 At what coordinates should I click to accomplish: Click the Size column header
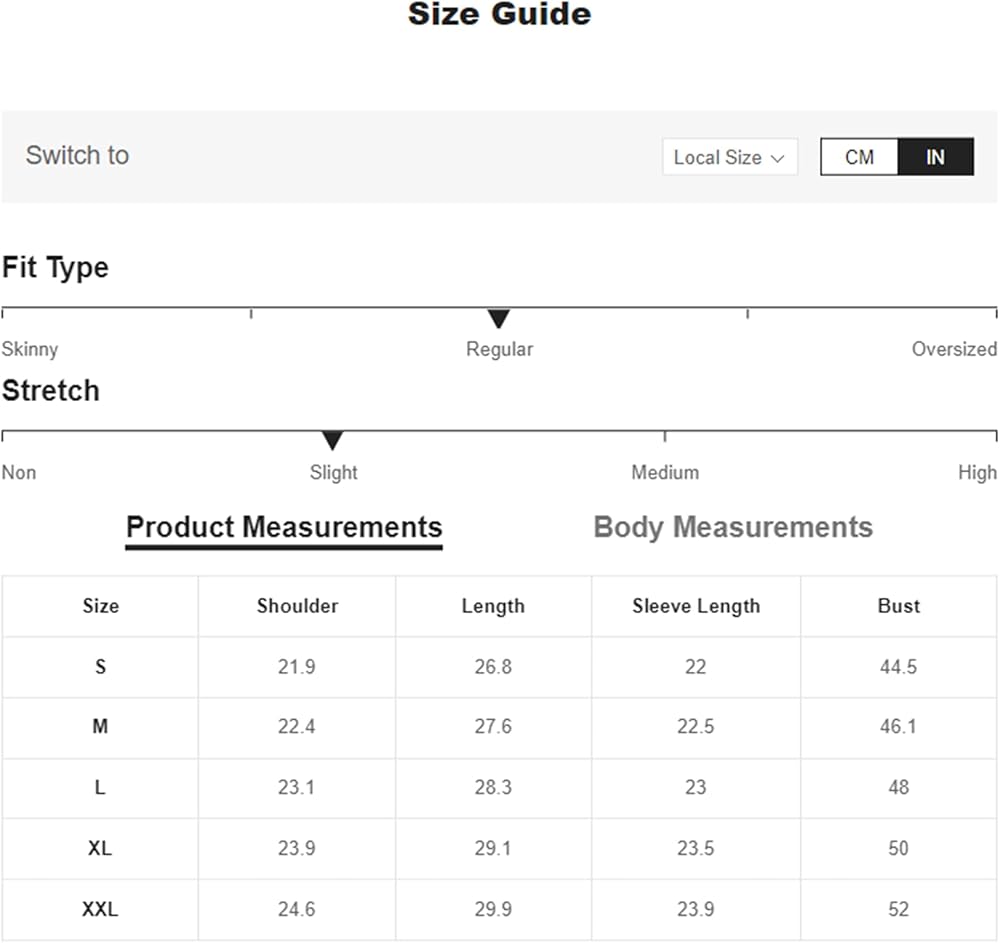[100, 606]
